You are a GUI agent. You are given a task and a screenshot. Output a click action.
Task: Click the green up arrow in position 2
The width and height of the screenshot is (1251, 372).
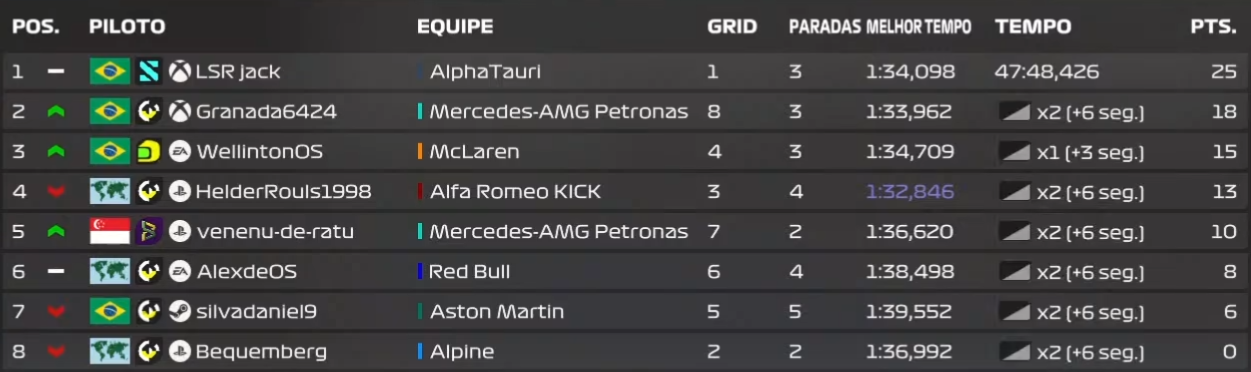[56, 112]
